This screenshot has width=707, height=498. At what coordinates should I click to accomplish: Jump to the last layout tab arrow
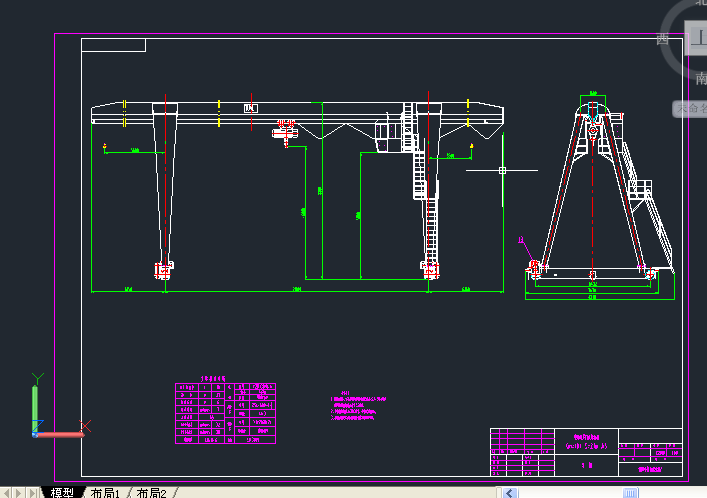click(32, 493)
